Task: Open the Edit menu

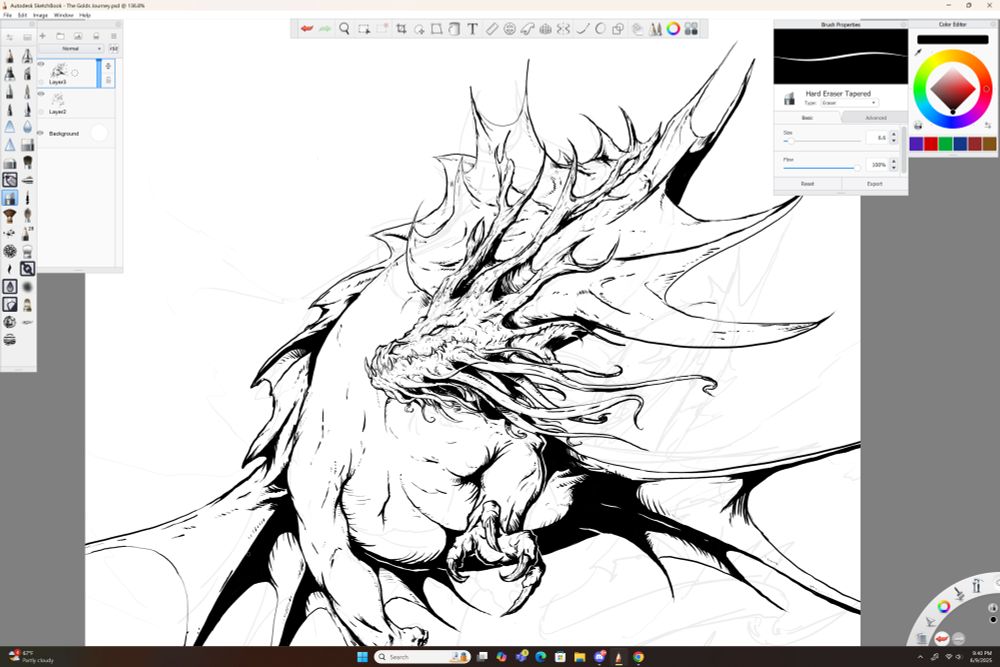Action: [22, 15]
